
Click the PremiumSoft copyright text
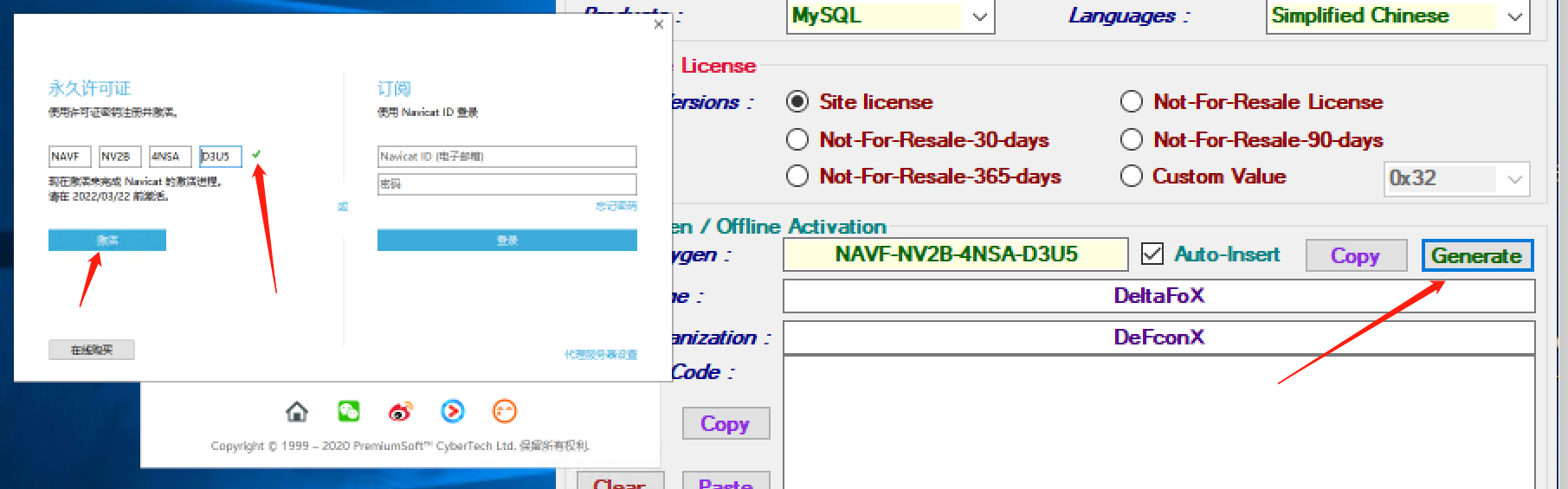tap(400, 446)
